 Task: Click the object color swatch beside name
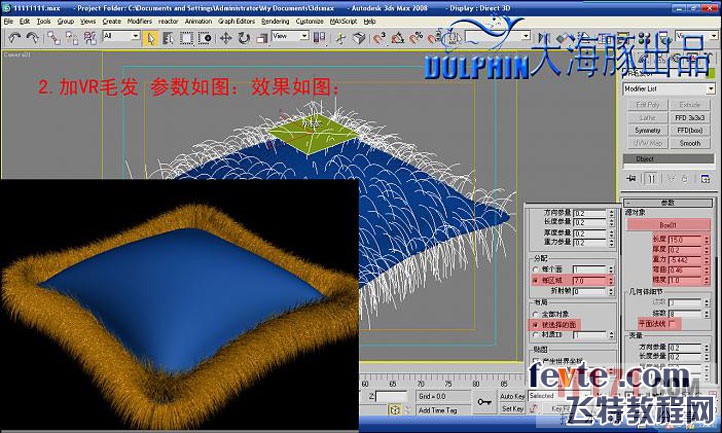coord(710,73)
